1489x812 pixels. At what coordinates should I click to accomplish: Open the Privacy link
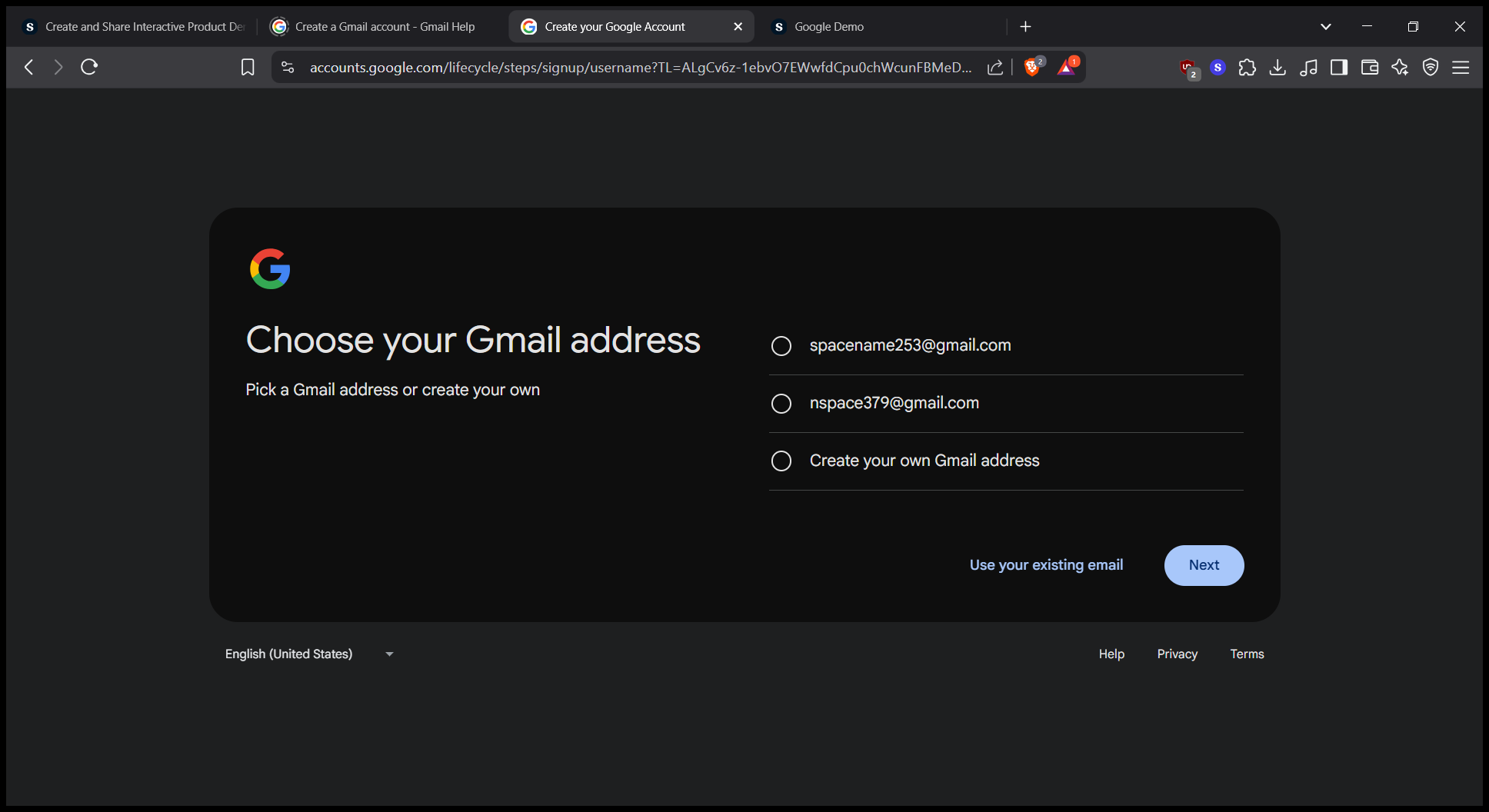pyautogui.click(x=1177, y=654)
